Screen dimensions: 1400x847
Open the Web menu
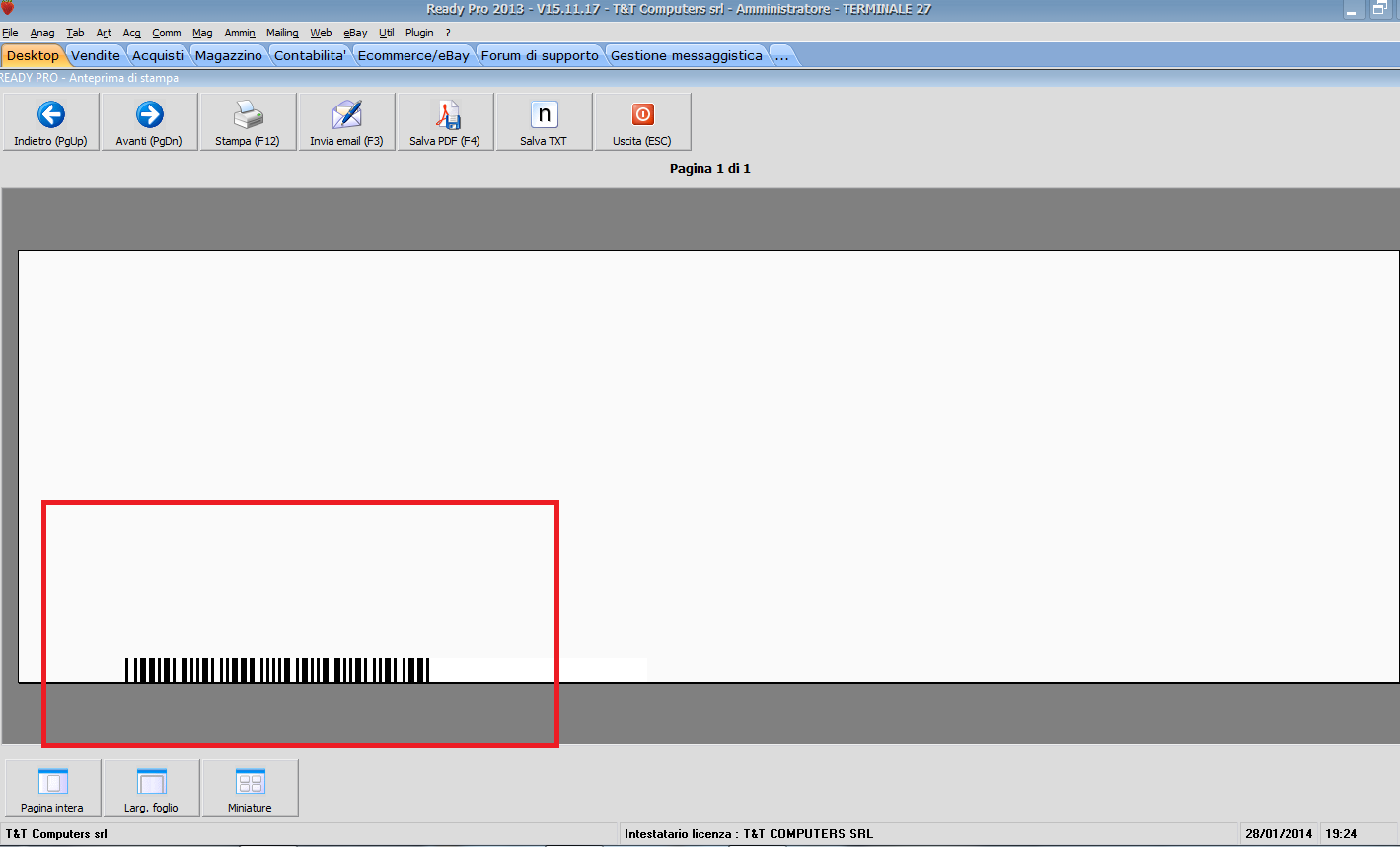321,33
